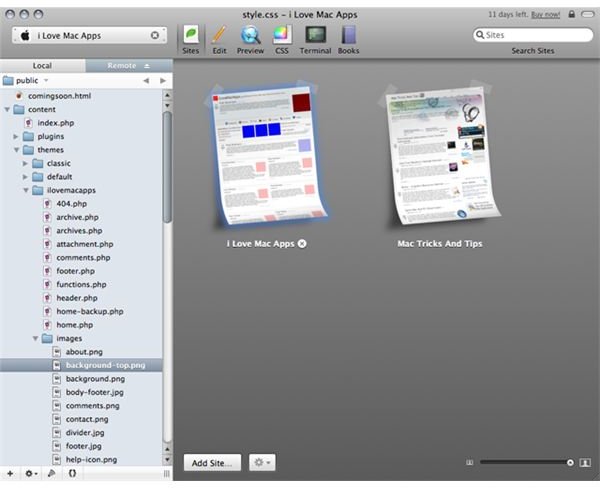Click the php icon beside 404.php
The width and height of the screenshot is (600, 488).
click(47, 203)
